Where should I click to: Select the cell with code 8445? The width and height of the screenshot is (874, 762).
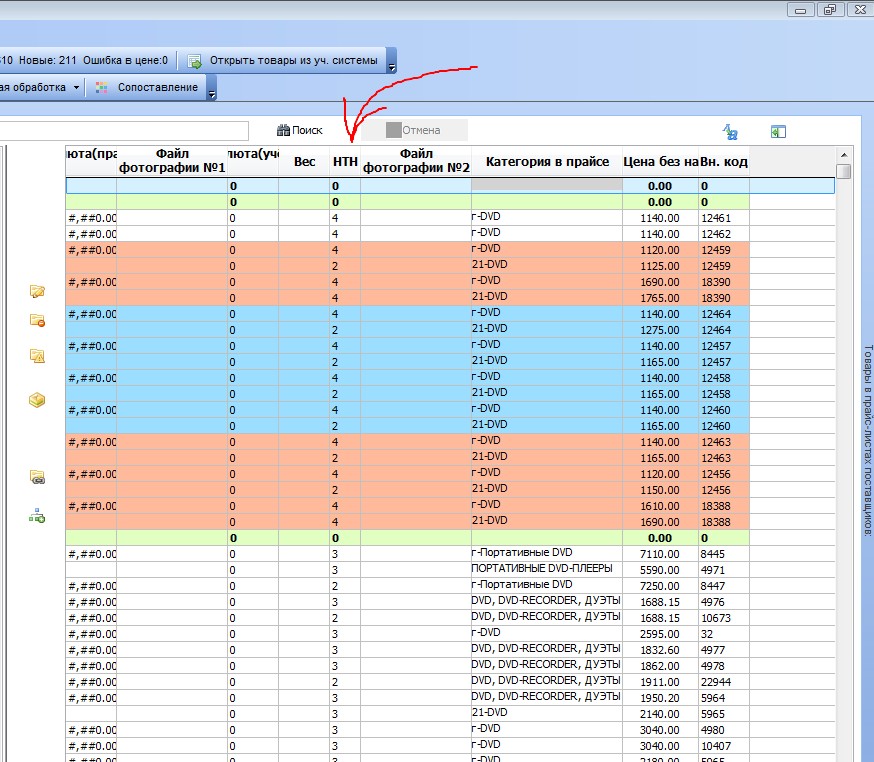[724, 554]
